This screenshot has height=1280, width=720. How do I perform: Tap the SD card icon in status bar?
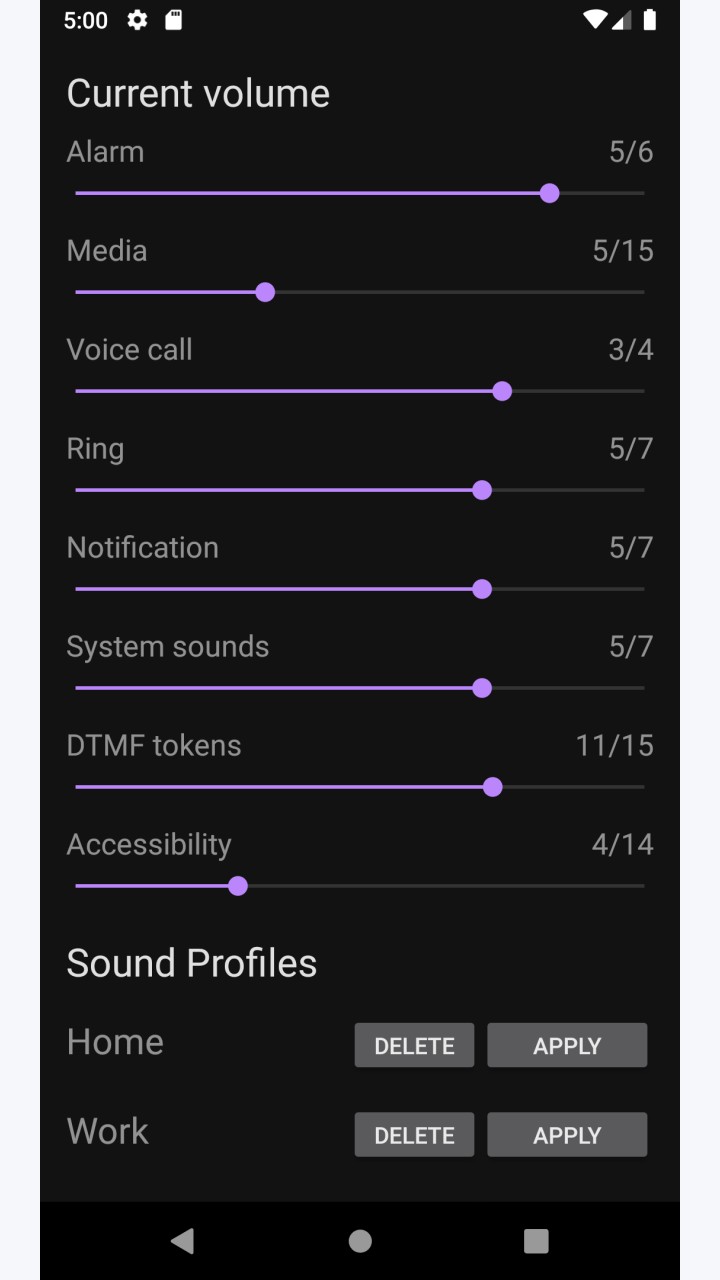pos(174,20)
